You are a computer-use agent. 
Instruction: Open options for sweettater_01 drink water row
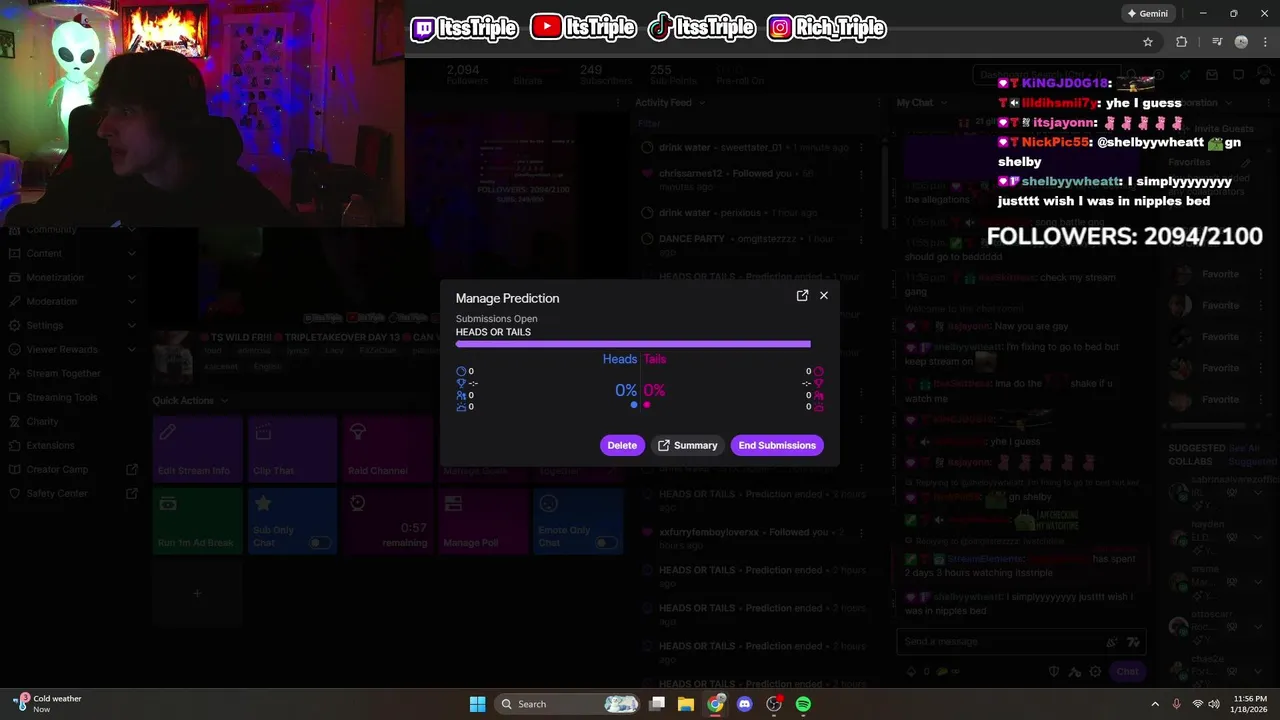860,147
